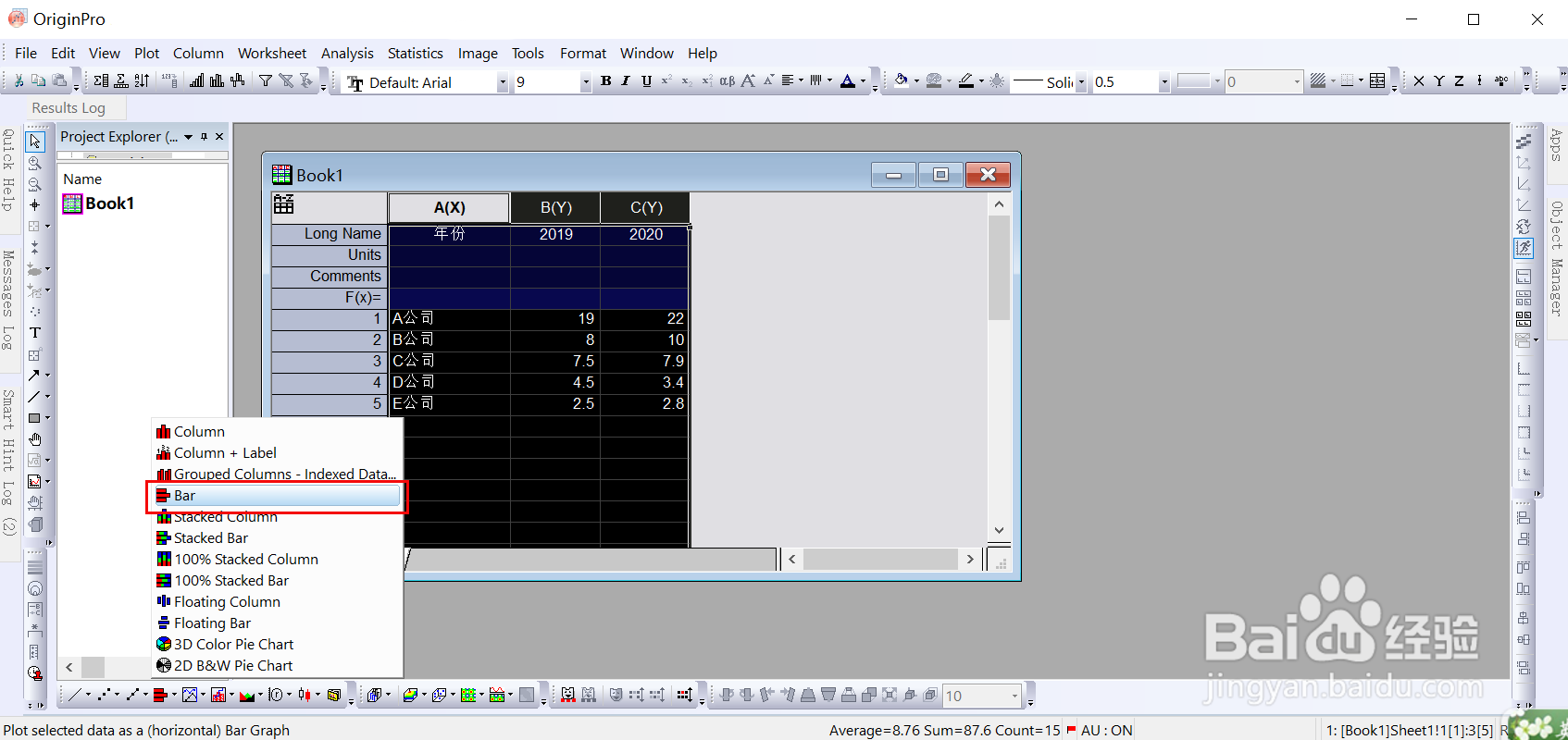Image resolution: width=1568 pixels, height=740 pixels.
Task: Click the Line plot toolbar icon
Action: (73, 695)
